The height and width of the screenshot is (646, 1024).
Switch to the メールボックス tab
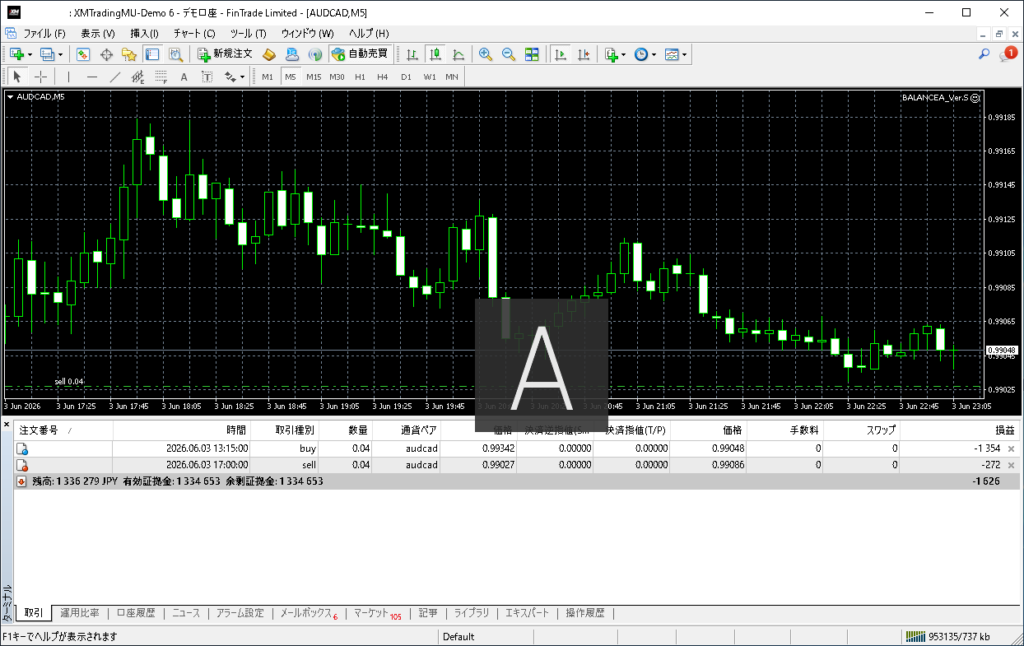[x=306, y=613]
